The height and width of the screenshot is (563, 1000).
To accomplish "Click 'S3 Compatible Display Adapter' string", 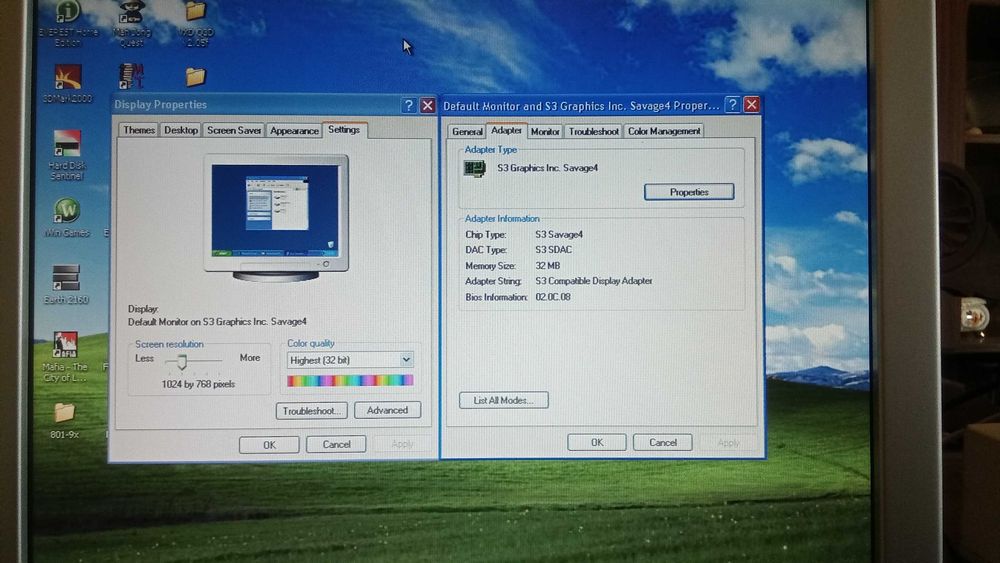I will (594, 281).
